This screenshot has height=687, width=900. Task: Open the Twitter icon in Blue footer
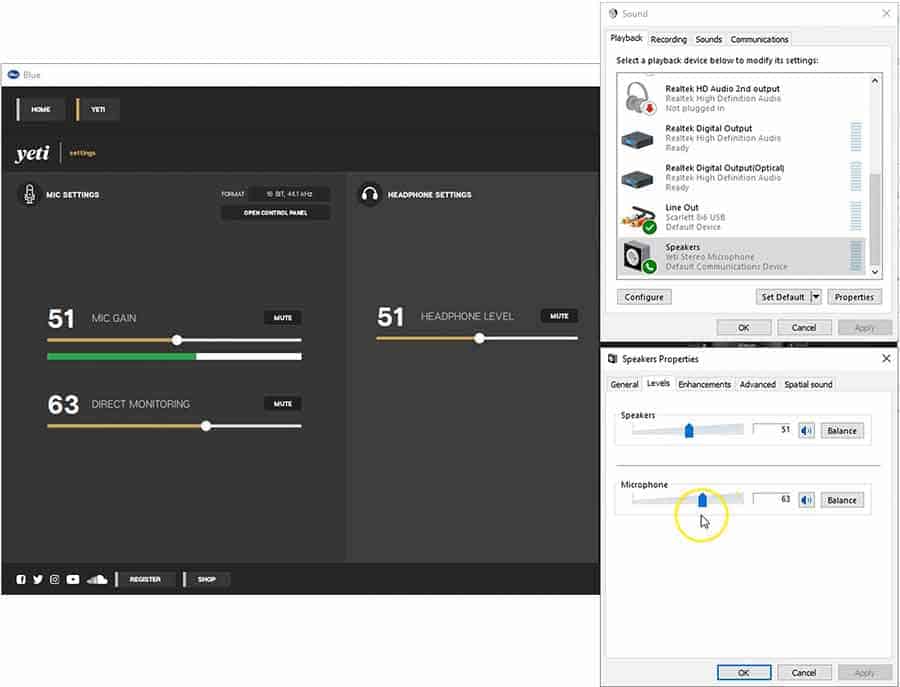tap(38, 579)
